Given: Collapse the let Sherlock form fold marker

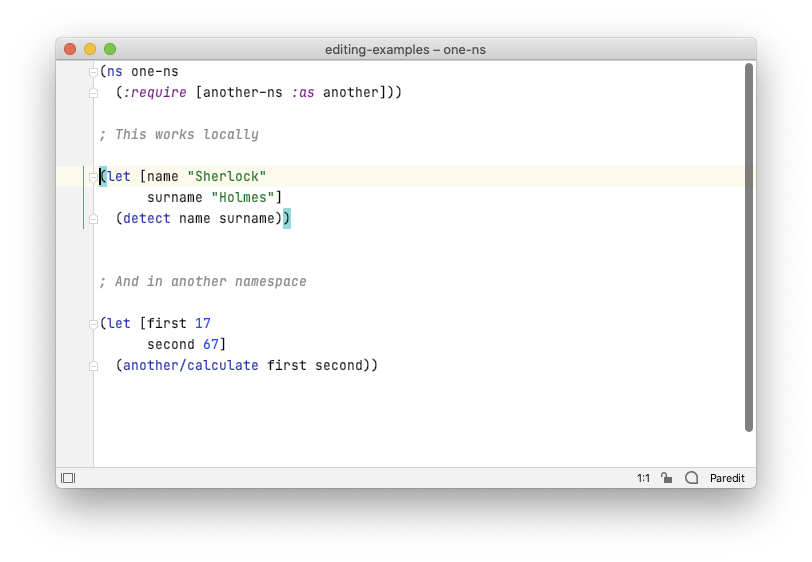Looking at the screenshot, I should click(93, 177).
